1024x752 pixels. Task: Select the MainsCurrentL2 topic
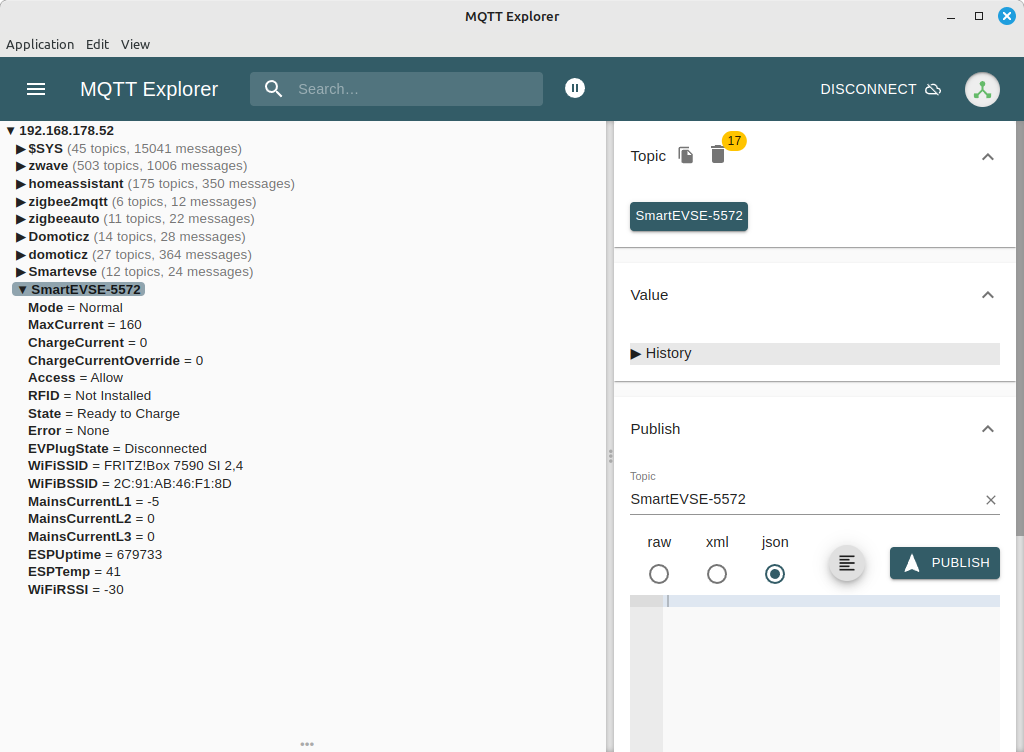pyautogui.click(x=91, y=519)
